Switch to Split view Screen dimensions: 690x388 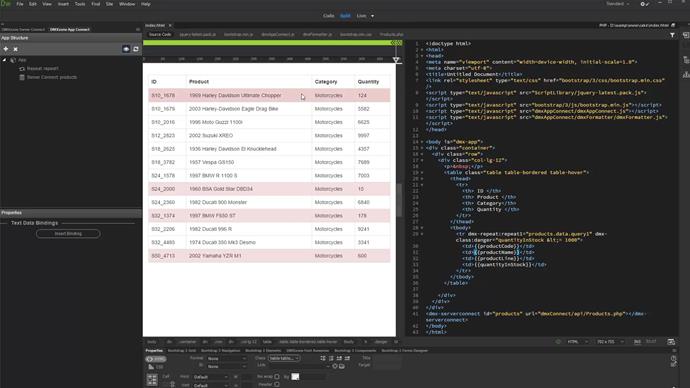pyautogui.click(x=345, y=16)
